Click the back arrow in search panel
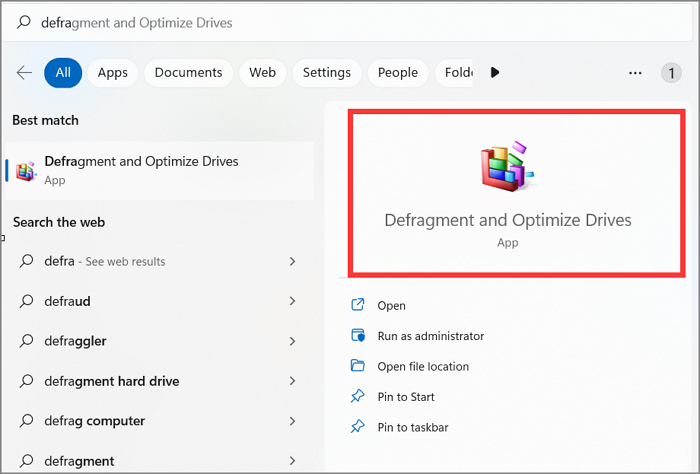700x474 pixels. [24, 72]
